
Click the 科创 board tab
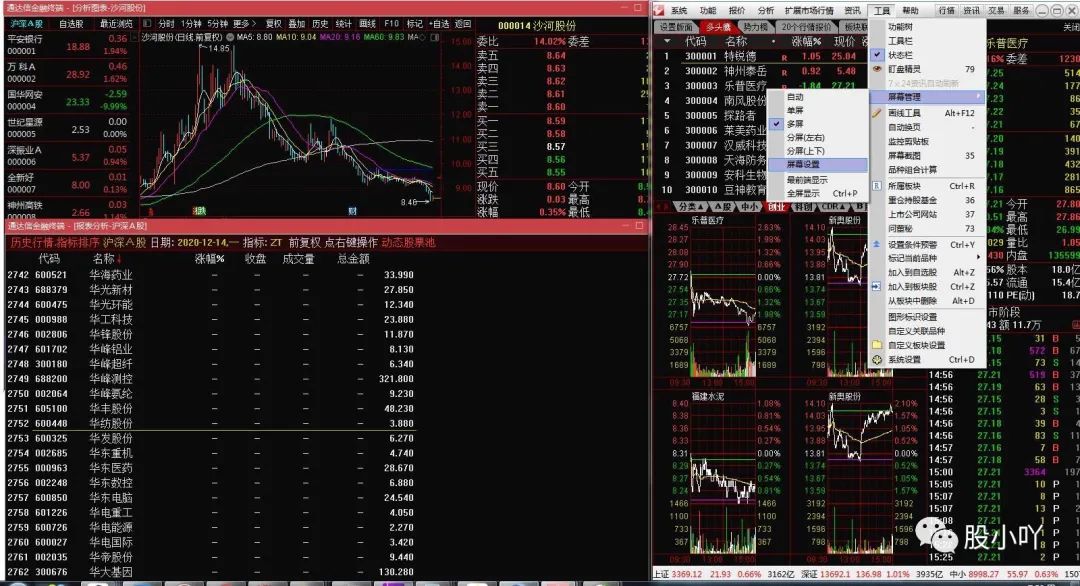coord(802,207)
